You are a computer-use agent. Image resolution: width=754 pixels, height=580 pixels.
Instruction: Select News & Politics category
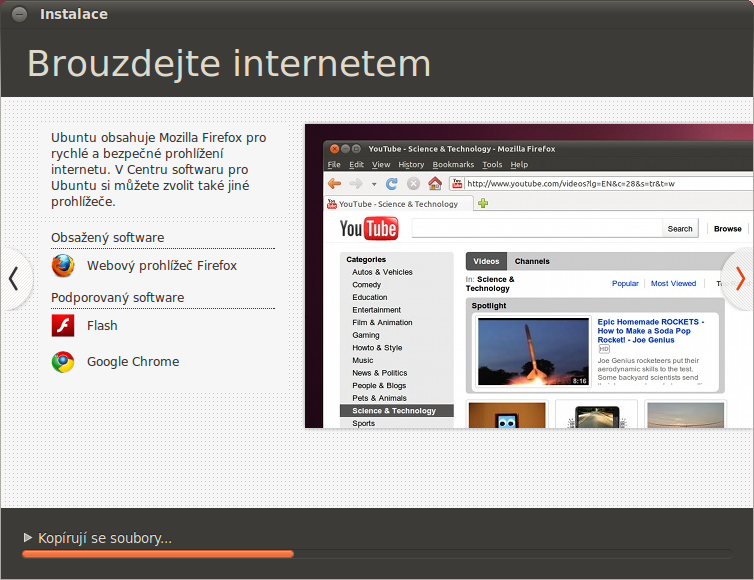point(379,373)
